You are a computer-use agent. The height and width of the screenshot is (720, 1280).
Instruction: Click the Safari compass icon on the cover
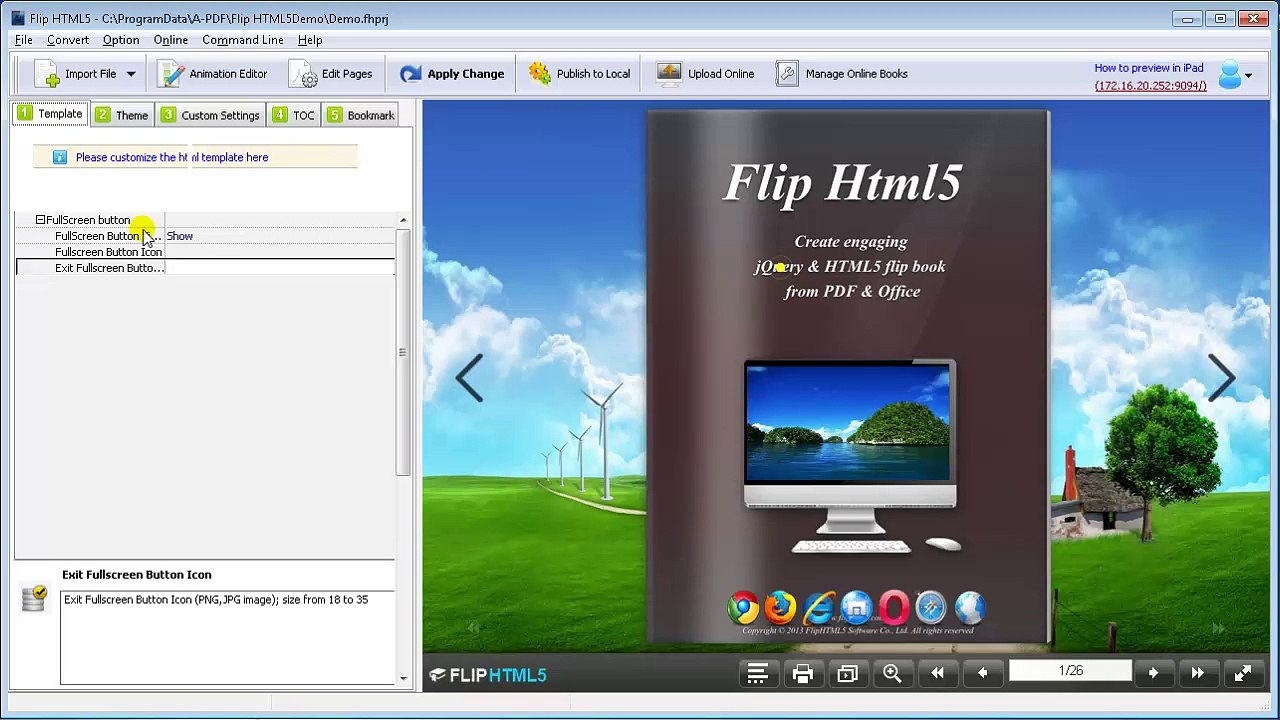930,607
